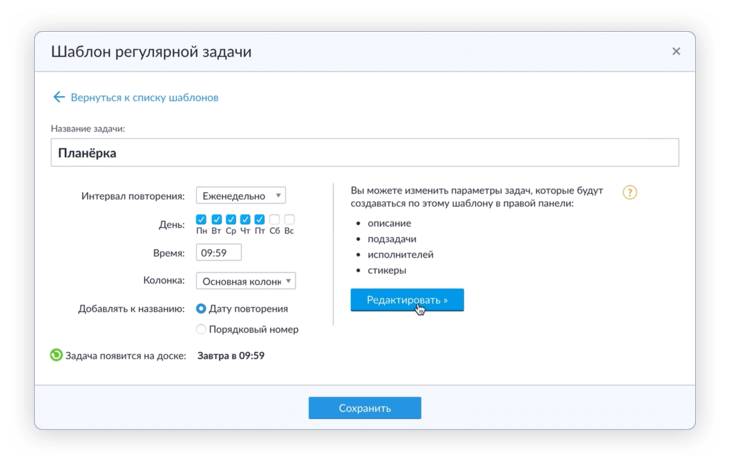
Task: Click the green recurring task icon
Action: 56,355
